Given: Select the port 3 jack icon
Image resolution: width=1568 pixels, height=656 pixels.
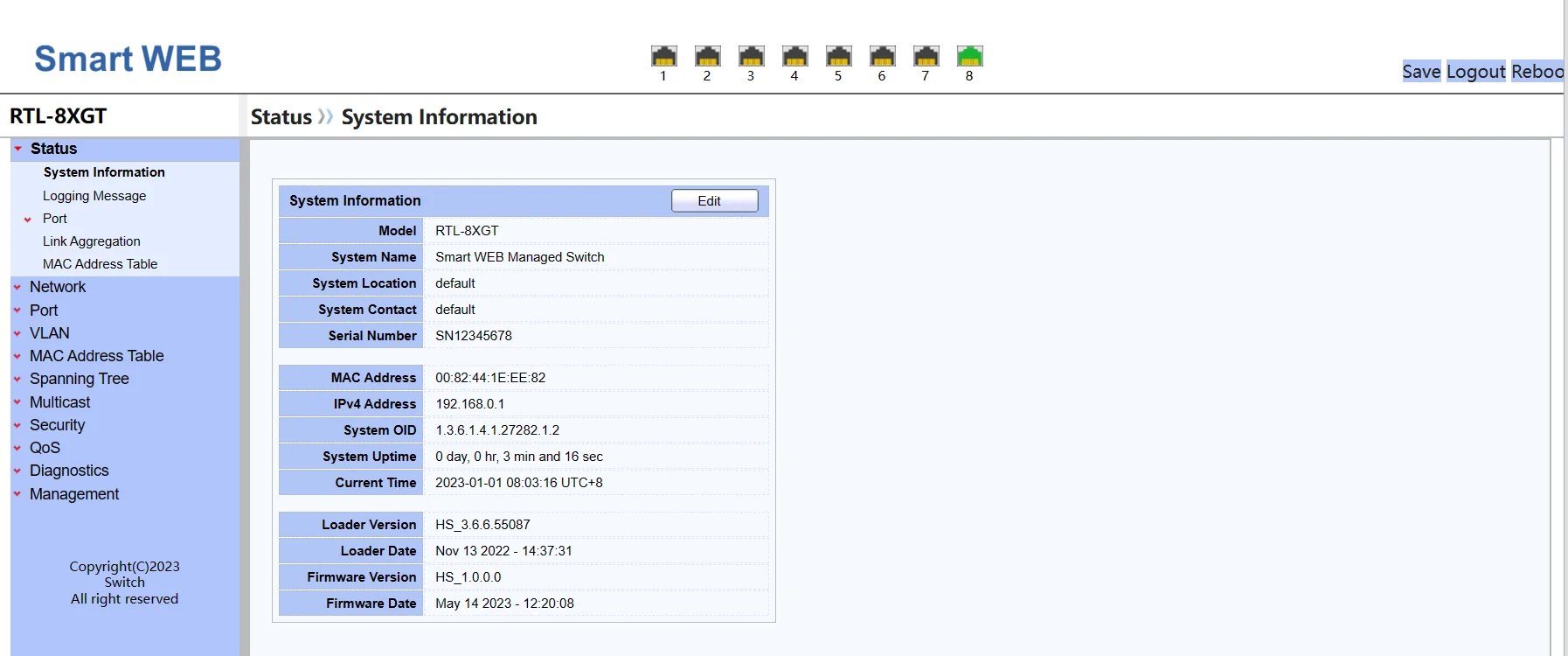Looking at the screenshot, I should pos(751,57).
